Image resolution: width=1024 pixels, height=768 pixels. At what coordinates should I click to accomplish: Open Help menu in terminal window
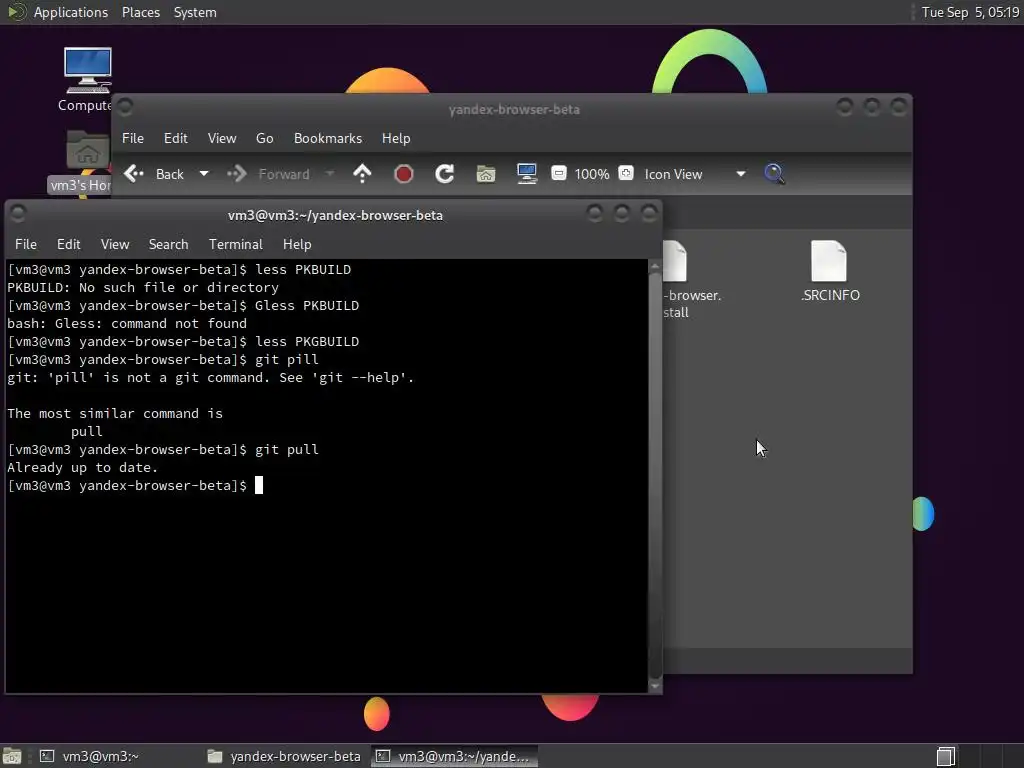[297, 244]
